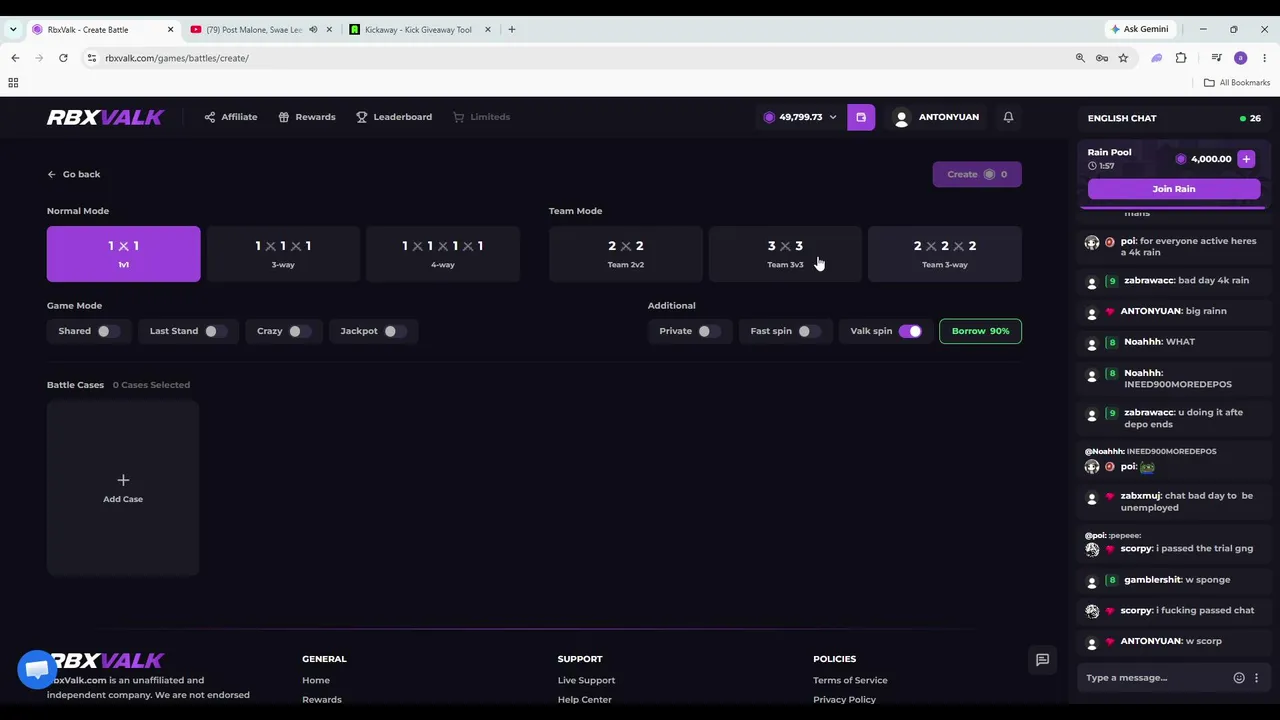Choose Team 2v2 mode
Image resolution: width=1280 pixels, height=720 pixels.
[x=625, y=254]
